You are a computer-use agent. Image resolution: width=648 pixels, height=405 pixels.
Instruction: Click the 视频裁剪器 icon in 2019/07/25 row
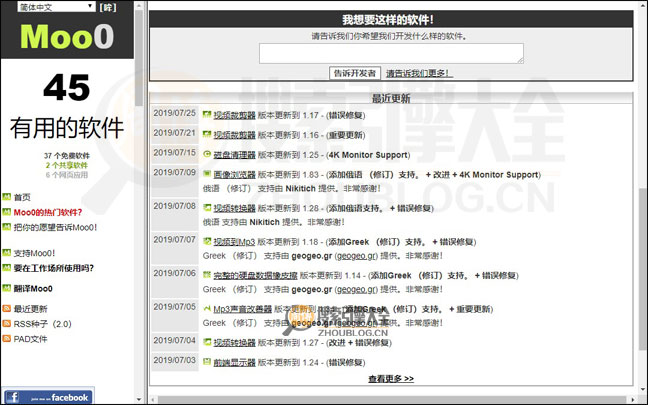point(207,114)
